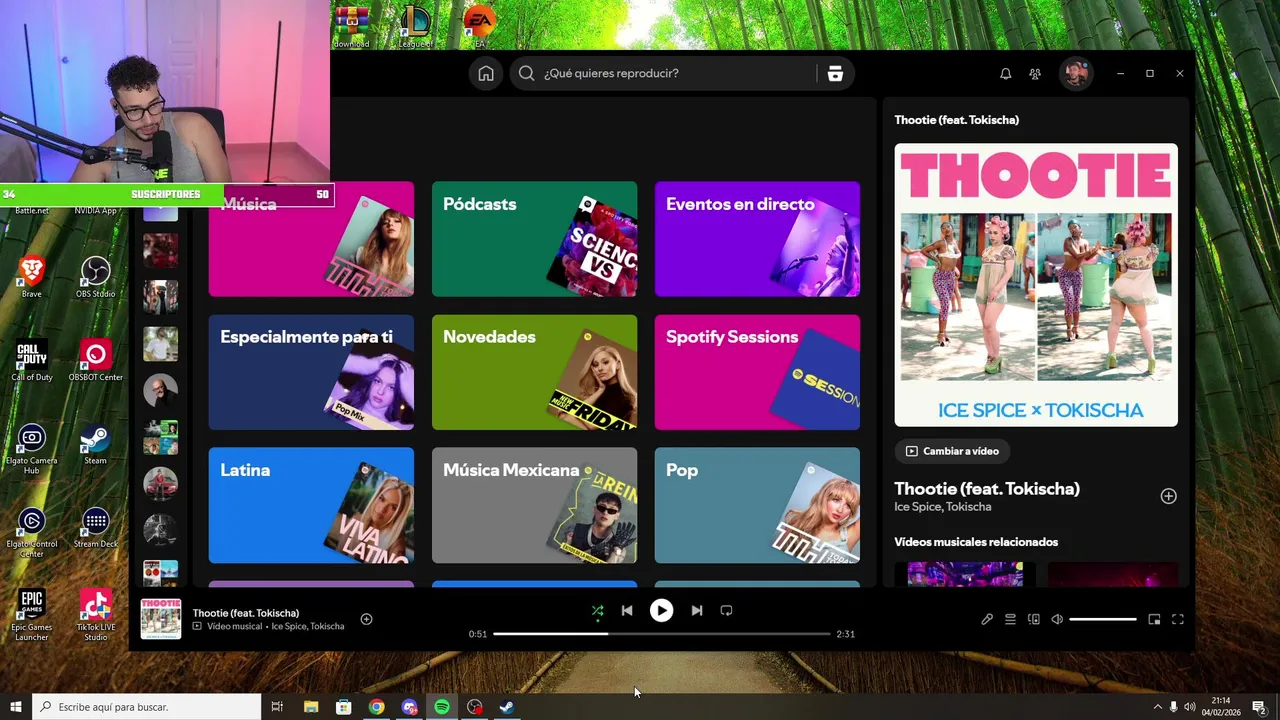Screen dimensions: 1280x720
Task: Seek in the song progress bar
Action: pos(661,634)
